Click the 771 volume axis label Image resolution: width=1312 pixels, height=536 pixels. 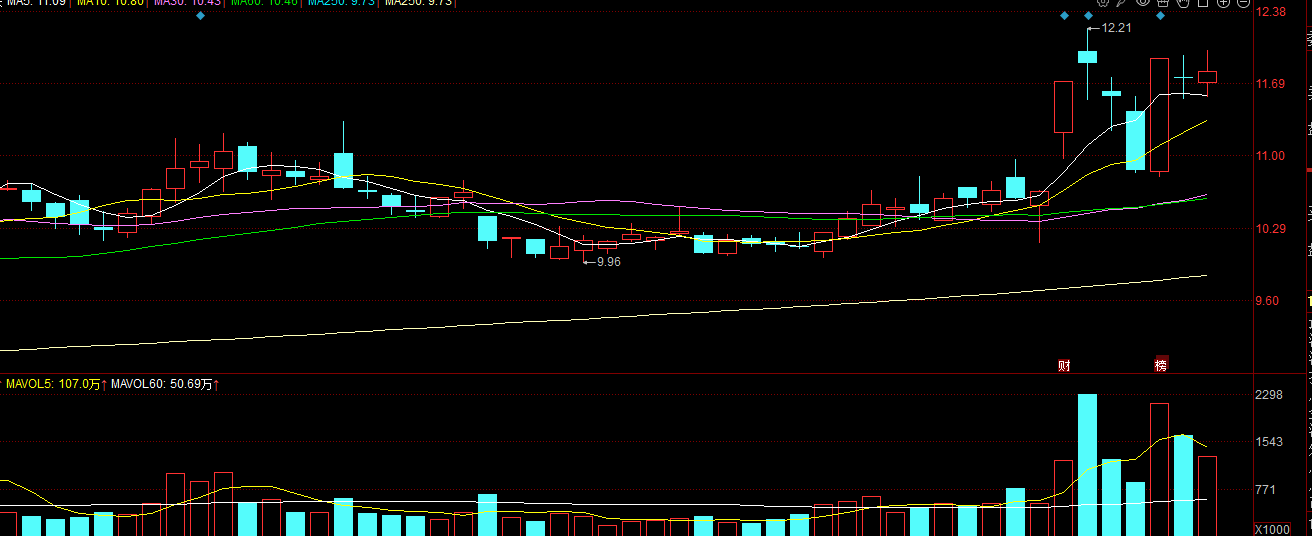(1266, 489)
